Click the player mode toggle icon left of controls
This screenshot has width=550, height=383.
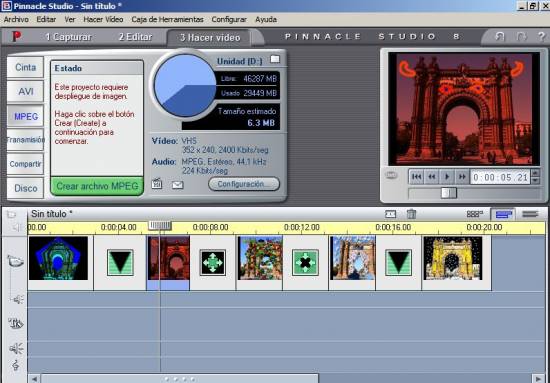pos(392,175)
